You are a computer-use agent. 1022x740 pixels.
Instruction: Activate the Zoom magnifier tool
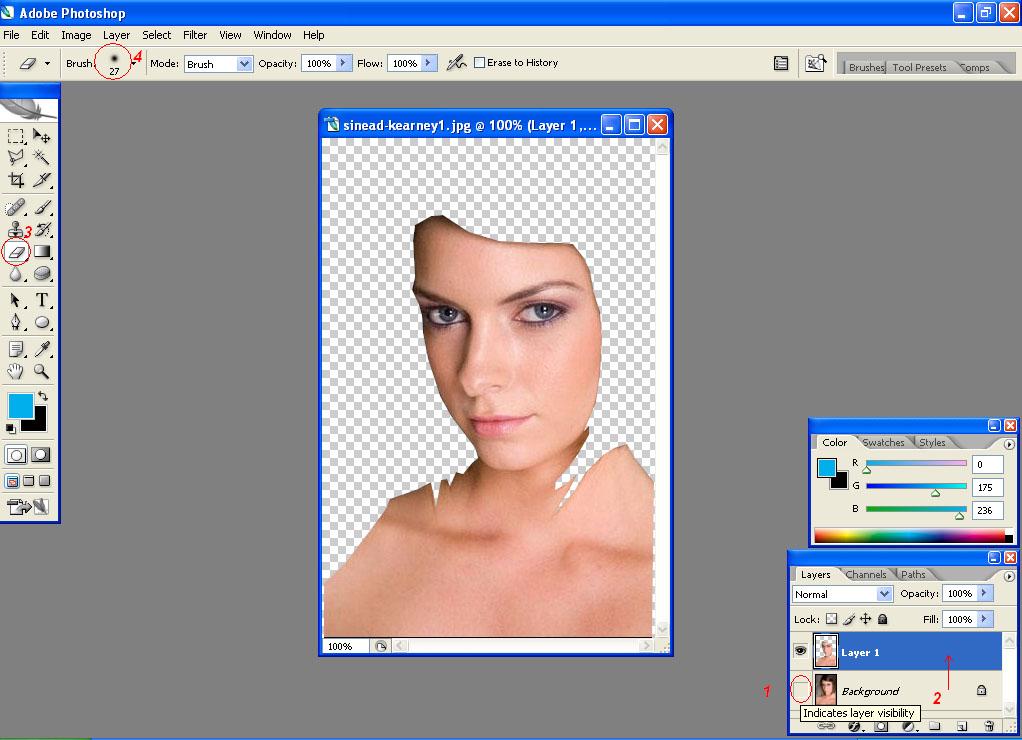42,371
